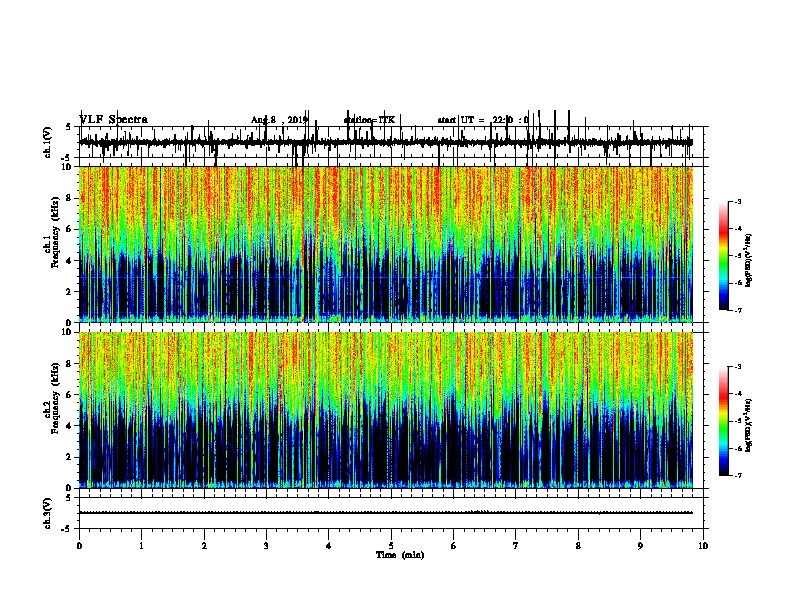Click the ch.1 amplitude waveform trace
Screen dimensions: 792x612
tap(386, 143)
